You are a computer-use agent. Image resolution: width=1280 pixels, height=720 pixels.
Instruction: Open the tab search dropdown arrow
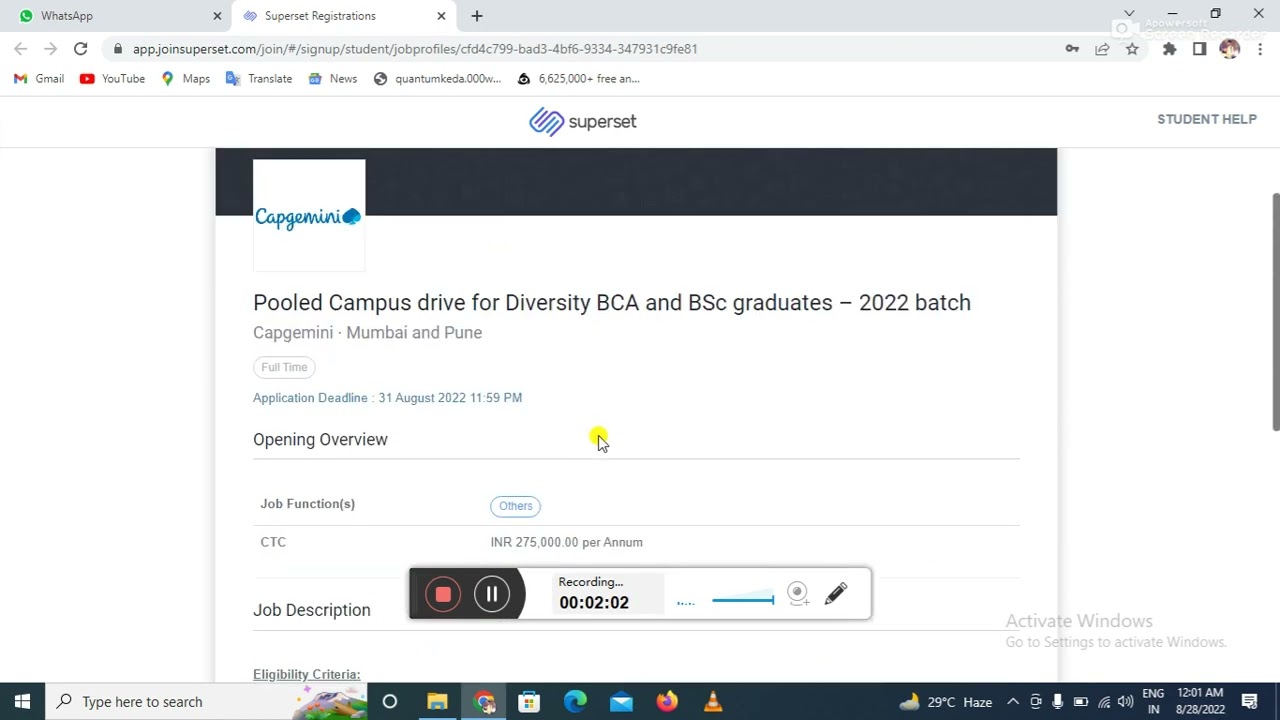pyautogui.click(x=1129, y=14)
